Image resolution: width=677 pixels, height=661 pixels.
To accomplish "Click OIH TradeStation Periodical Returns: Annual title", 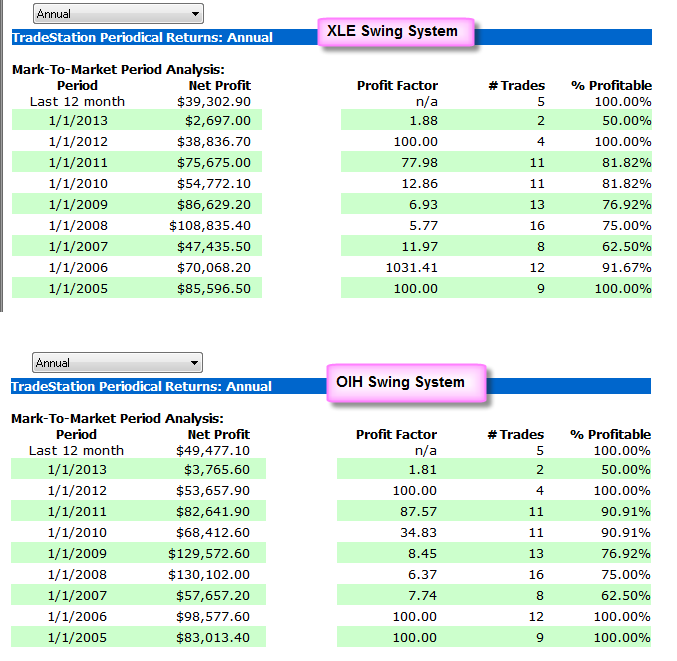I will pos(142,386).
